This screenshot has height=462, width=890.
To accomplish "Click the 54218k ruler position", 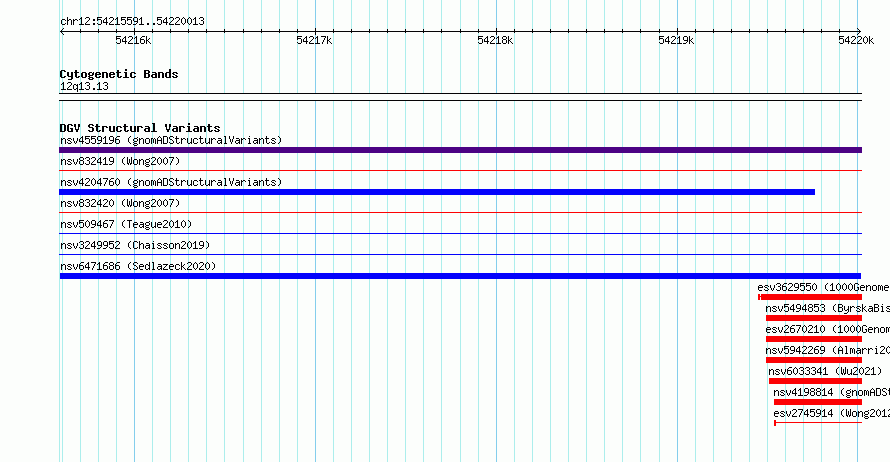I will (x=496, y=40).
